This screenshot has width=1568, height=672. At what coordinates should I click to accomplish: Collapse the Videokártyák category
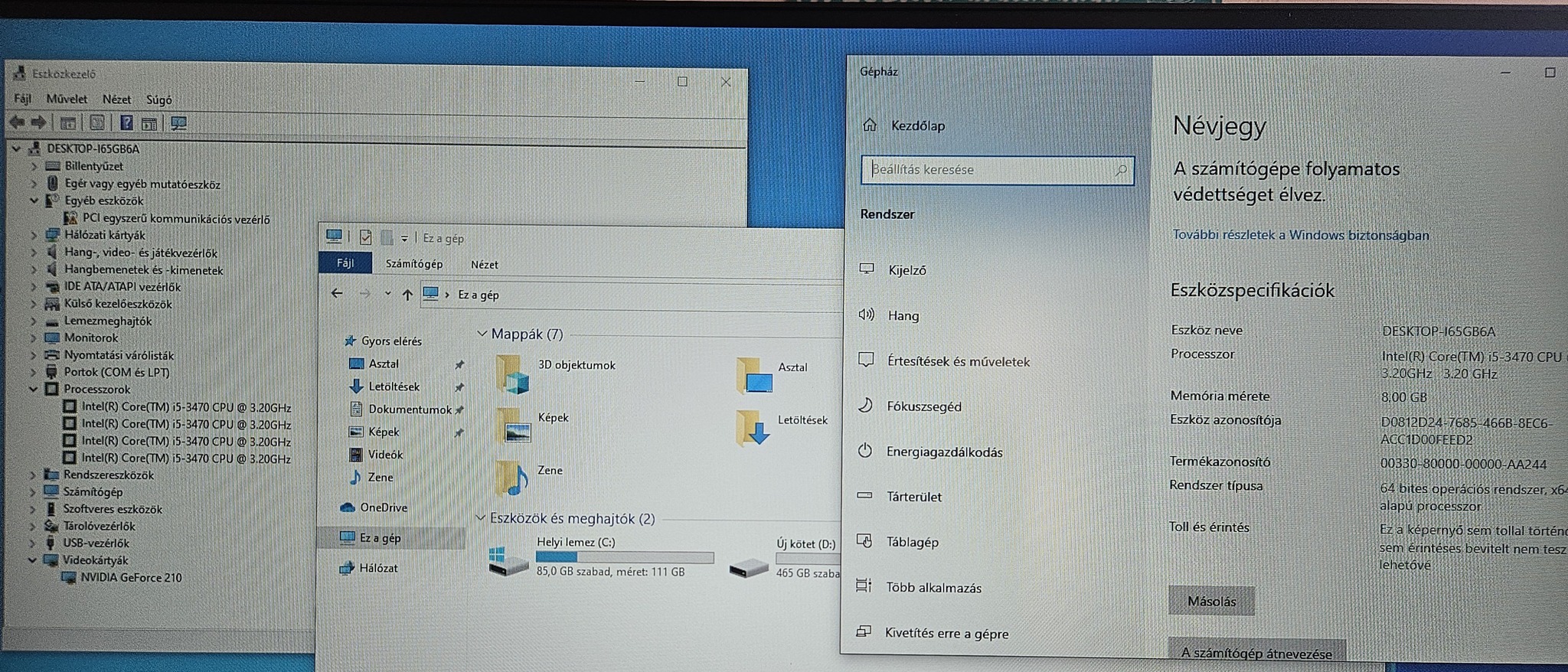pyautogui.click(x=32, y=560)
